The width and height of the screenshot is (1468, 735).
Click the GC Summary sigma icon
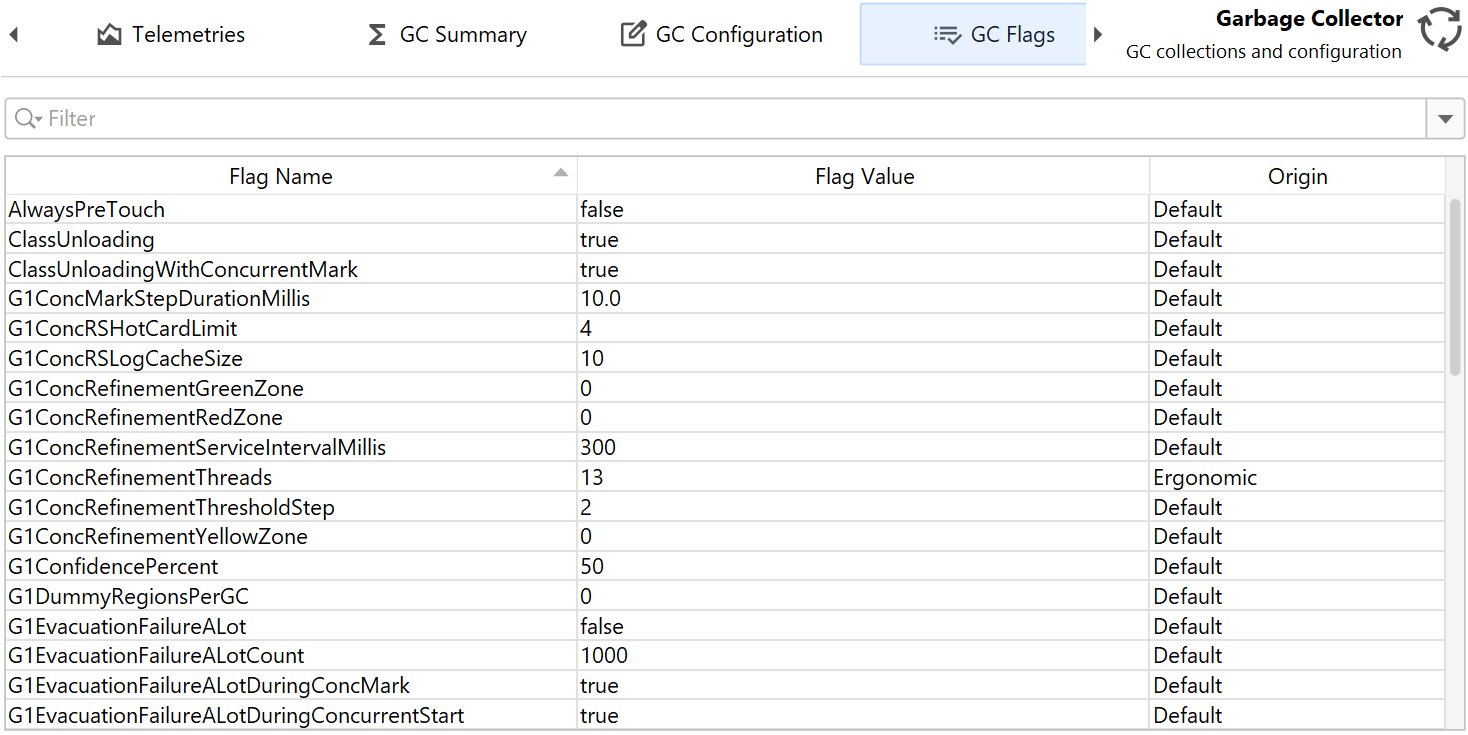377,35
